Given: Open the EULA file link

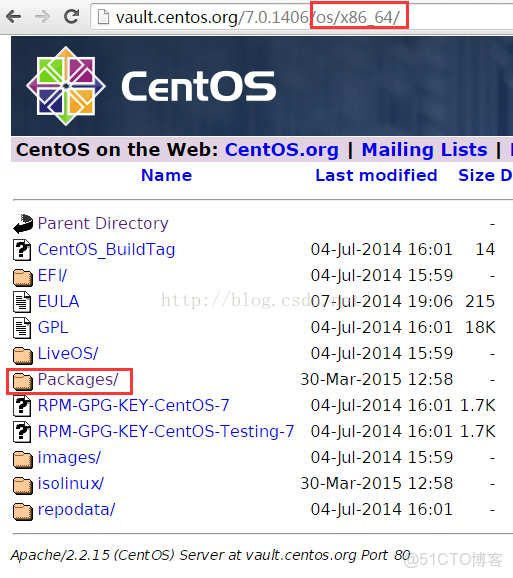Looking at the screenshot, I should coord(59,302).
